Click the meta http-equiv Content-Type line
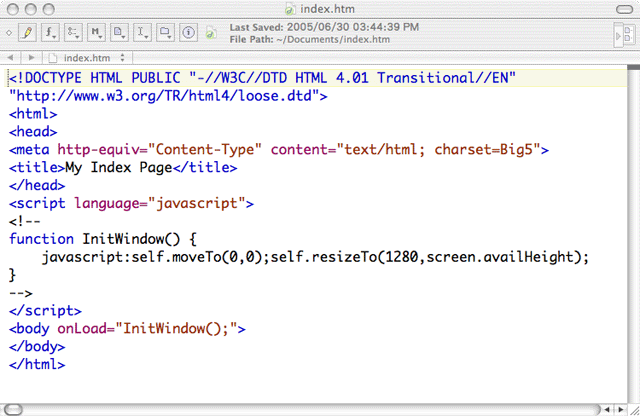This screenshot has height=416, width=640. point(279,149)
